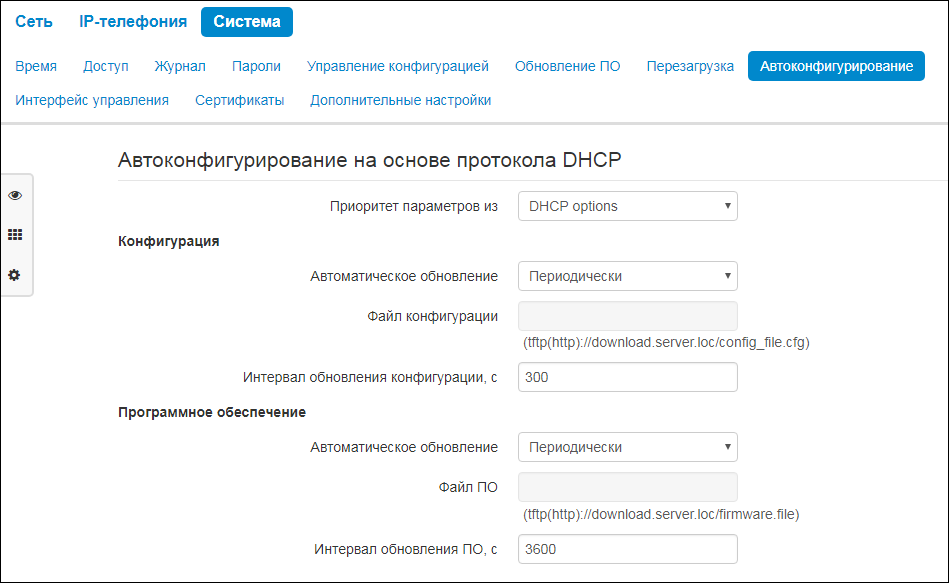Go to 'Обновление ПО' section
This screenshot has width=949, height=583.
(568, 66)
